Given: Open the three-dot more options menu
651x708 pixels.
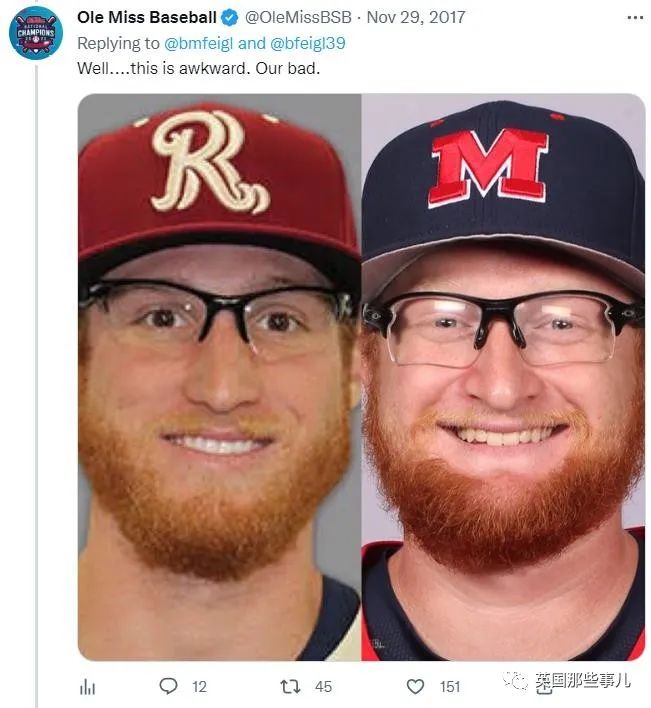Looking at the screenshot, I should (635, 18).
